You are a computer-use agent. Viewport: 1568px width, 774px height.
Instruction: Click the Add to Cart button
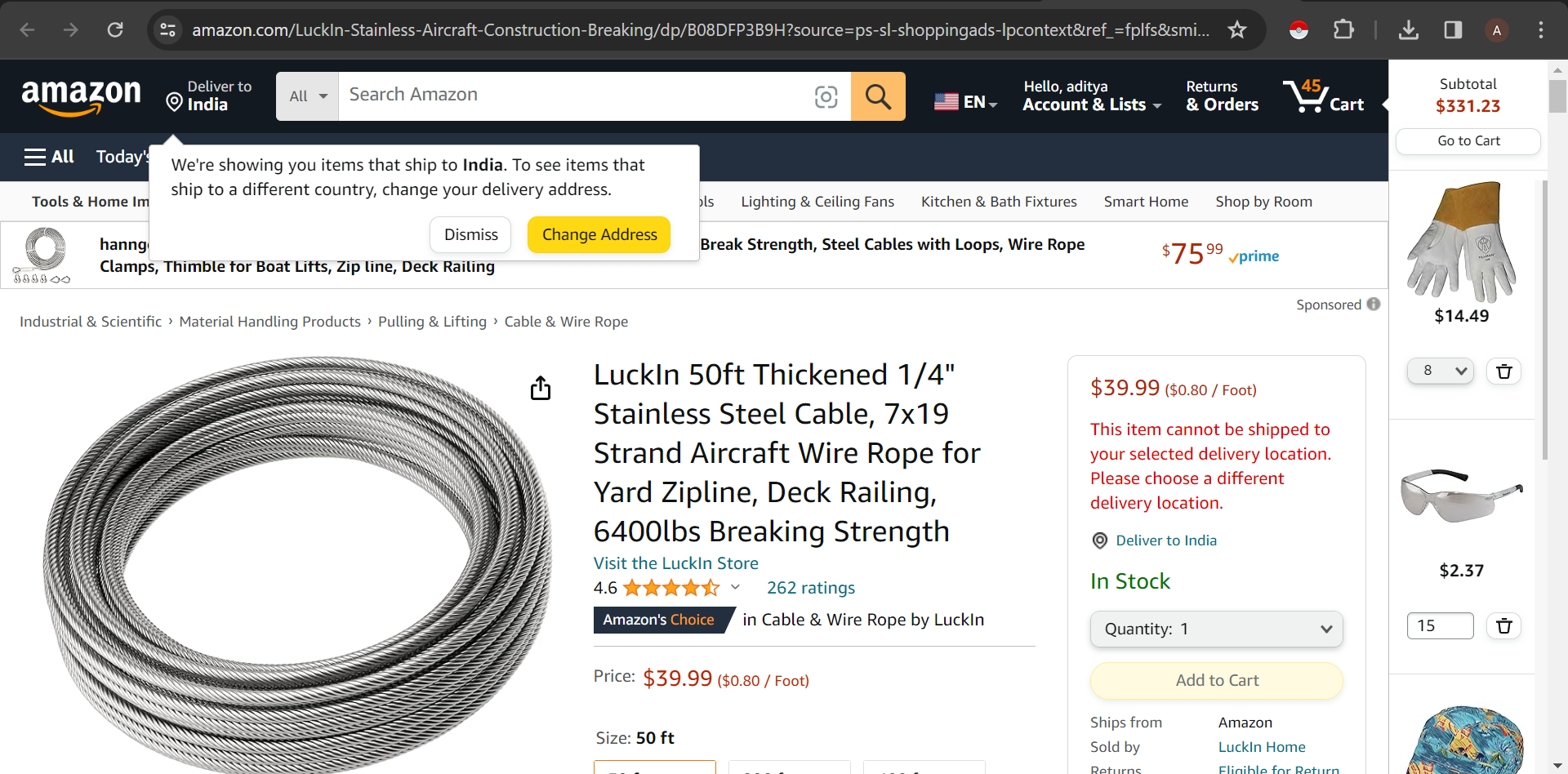tap(1216, 680)
